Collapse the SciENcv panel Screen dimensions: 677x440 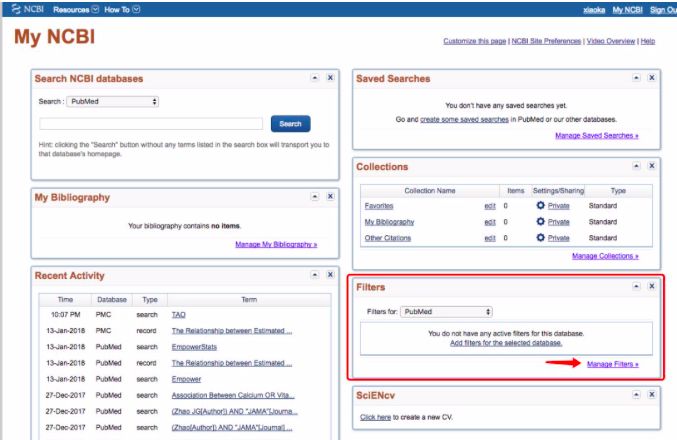[636, 395]
